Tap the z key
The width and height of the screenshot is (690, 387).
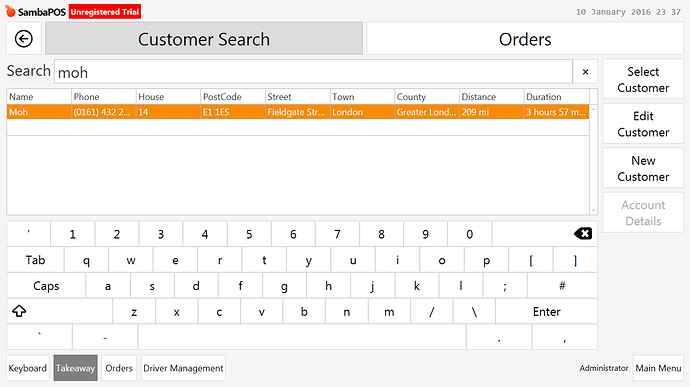tap(134, 312)
